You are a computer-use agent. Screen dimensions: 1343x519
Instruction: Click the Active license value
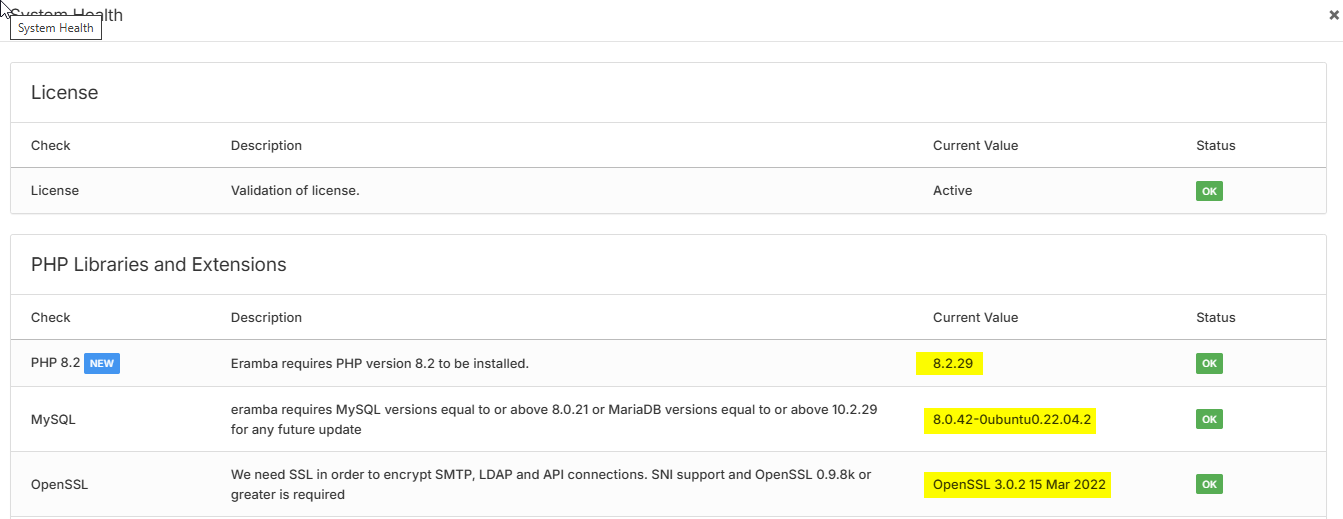tap(952, 191)
